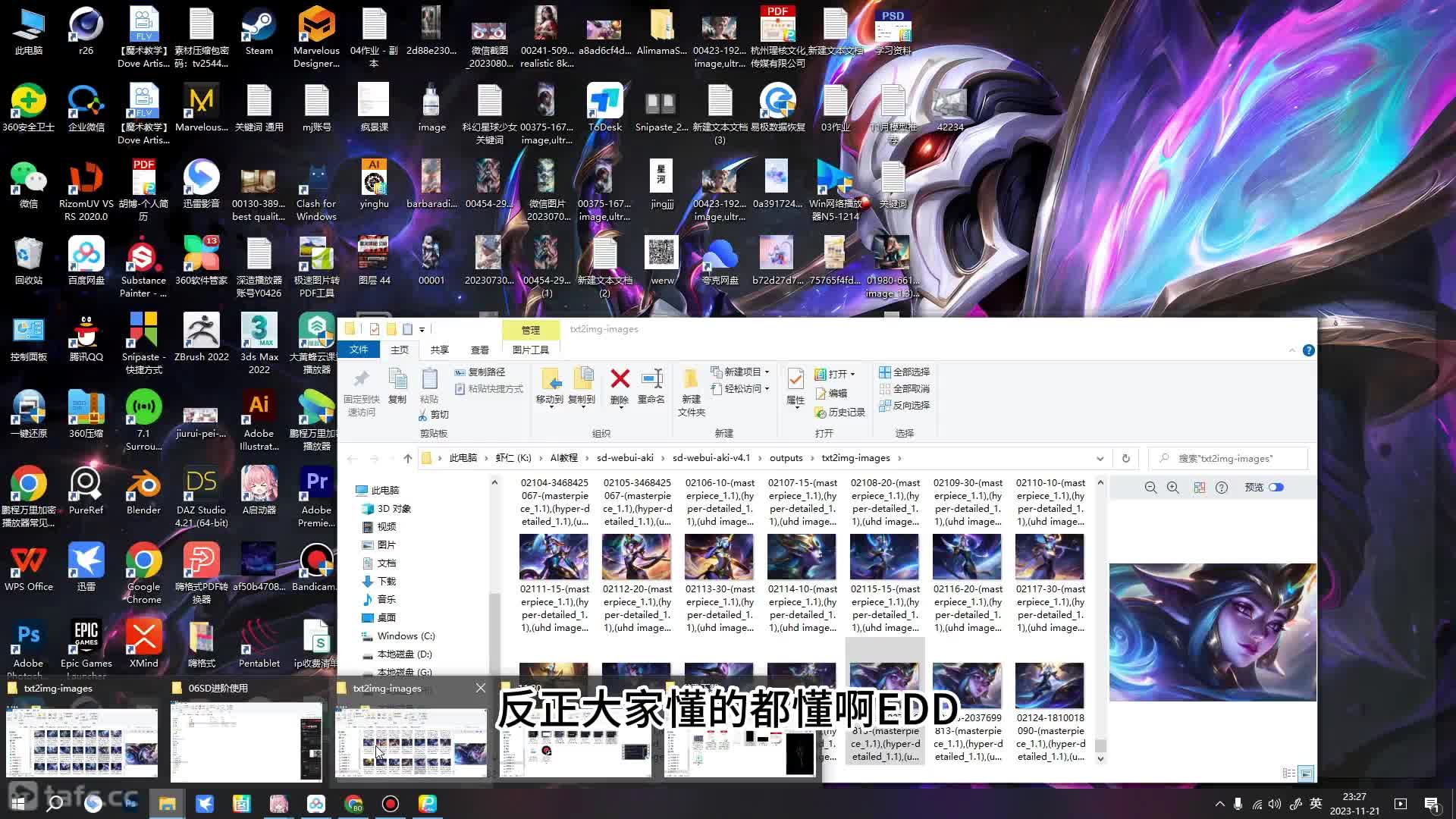Close the txt2img-images taskbar preview
Screen dimensions: 1456x819
point(481,688)
